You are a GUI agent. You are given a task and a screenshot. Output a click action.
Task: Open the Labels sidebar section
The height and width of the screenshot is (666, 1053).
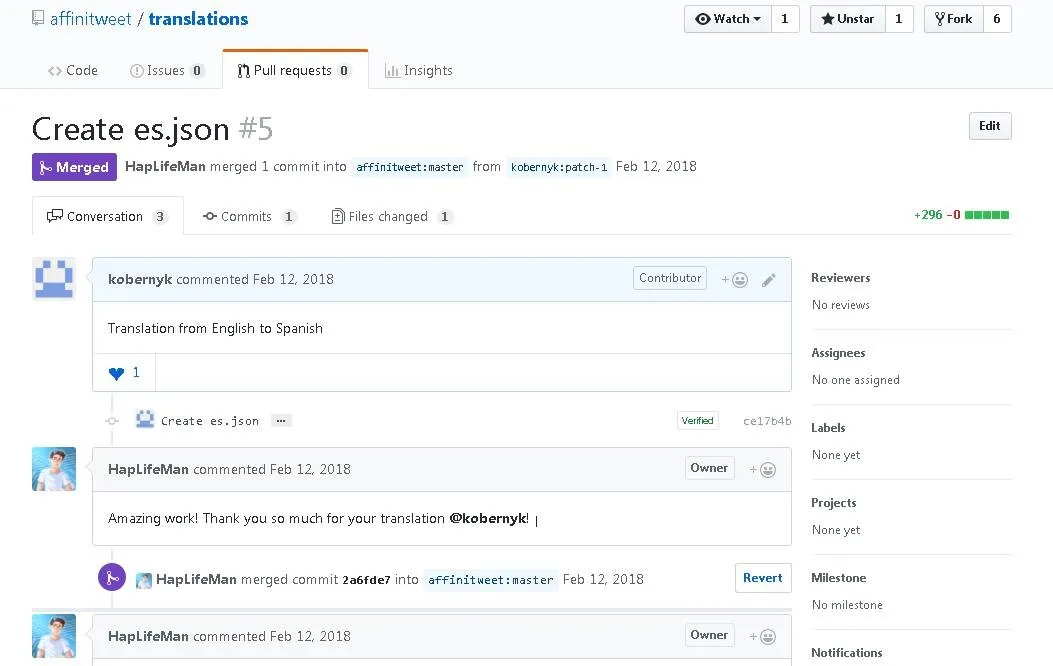pos(828,428)
